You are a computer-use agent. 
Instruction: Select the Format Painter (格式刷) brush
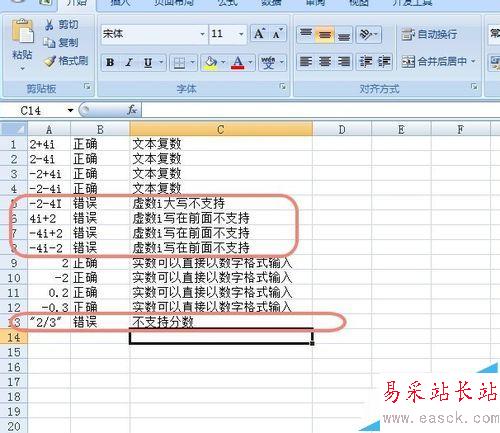point(66,61)
